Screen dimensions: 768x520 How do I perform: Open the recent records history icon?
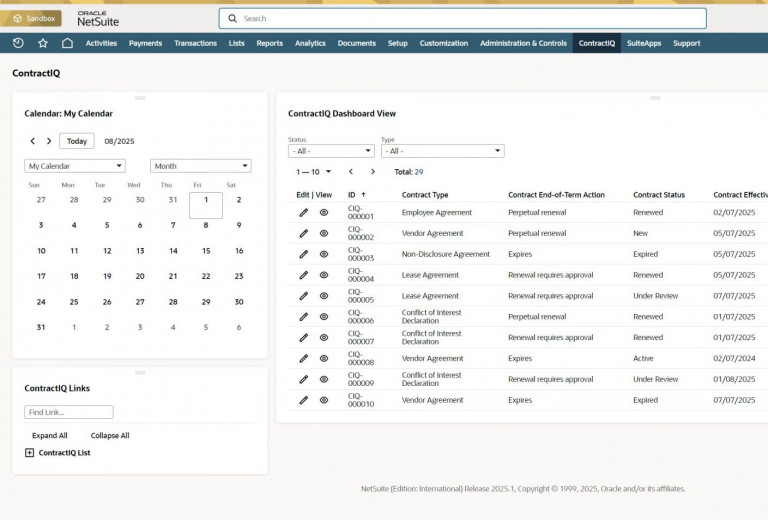click(x=18, y=43)
